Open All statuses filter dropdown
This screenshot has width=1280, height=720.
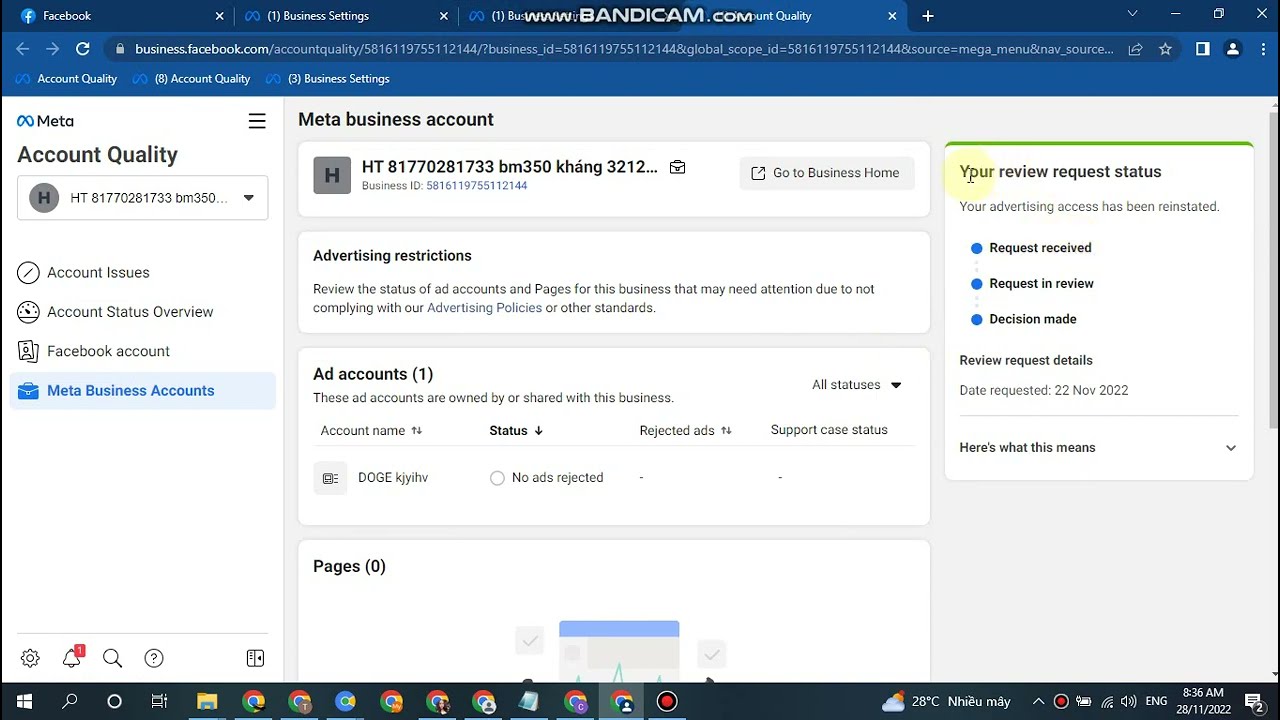coord(857,385)
